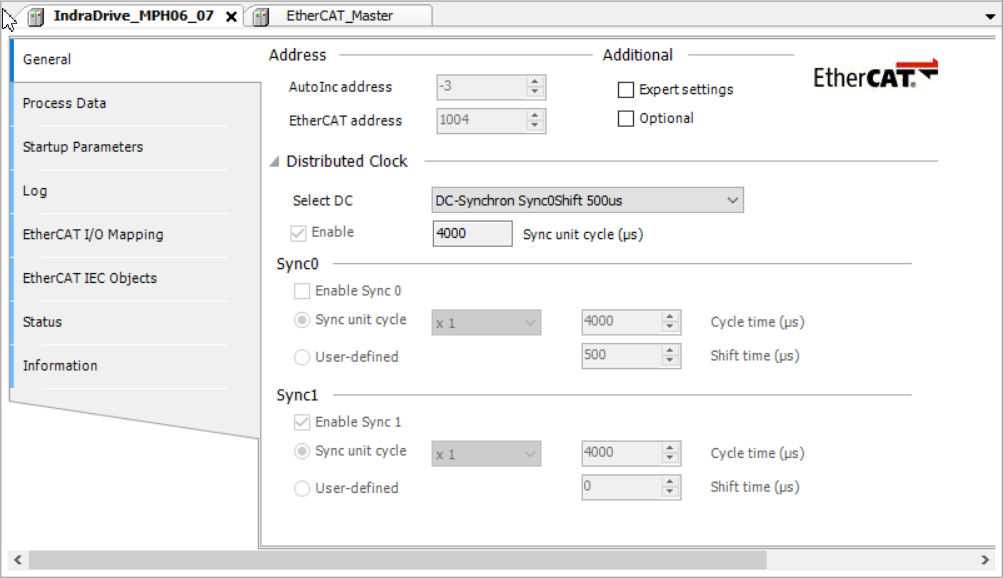
Task: Check the Optional checkbox
Action: click(625, 118)
